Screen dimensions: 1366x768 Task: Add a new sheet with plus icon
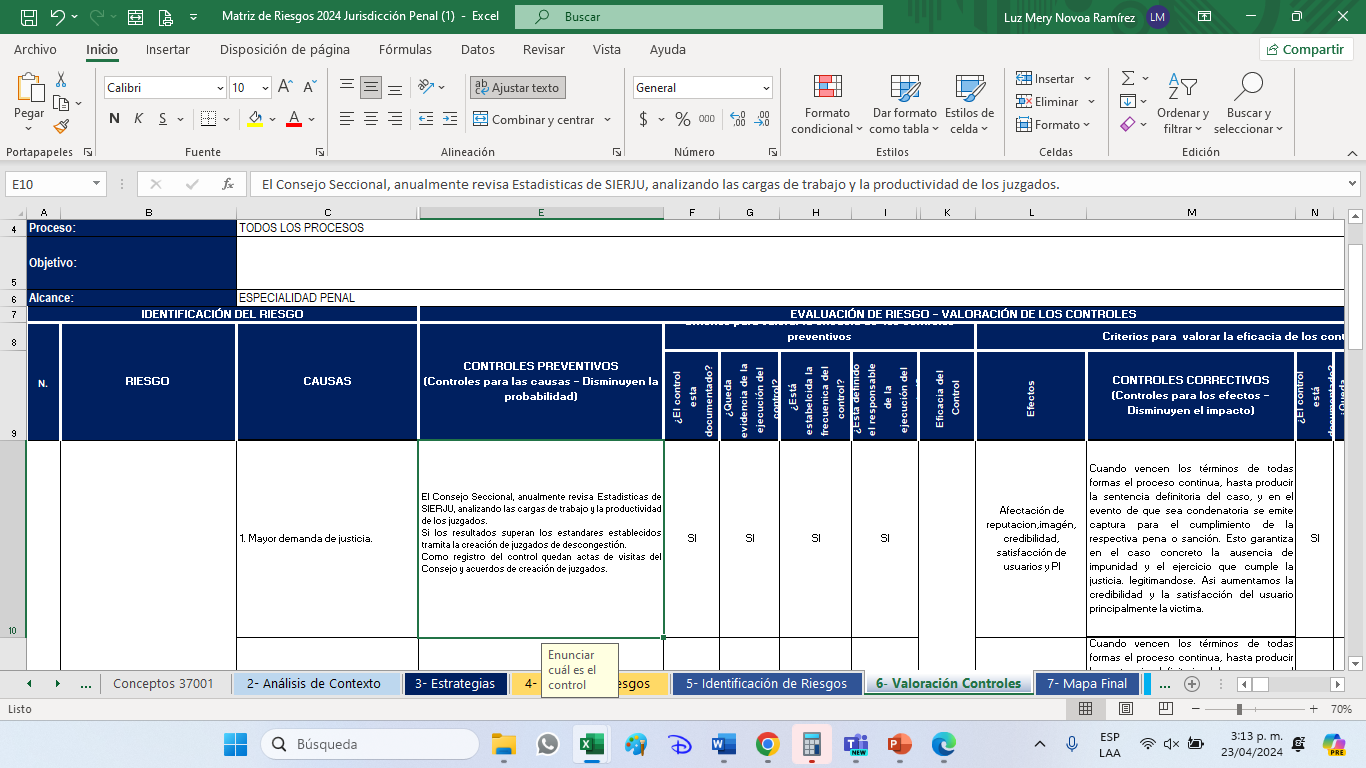click(1191, 684)
